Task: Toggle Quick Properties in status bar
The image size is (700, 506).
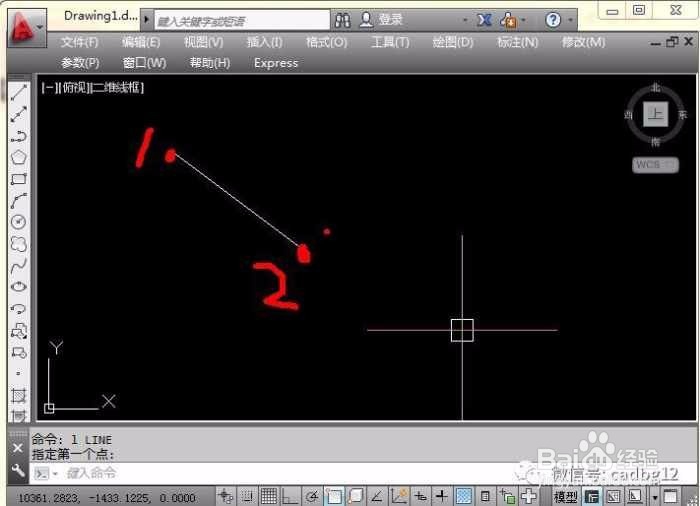Action: coord(485,496)
